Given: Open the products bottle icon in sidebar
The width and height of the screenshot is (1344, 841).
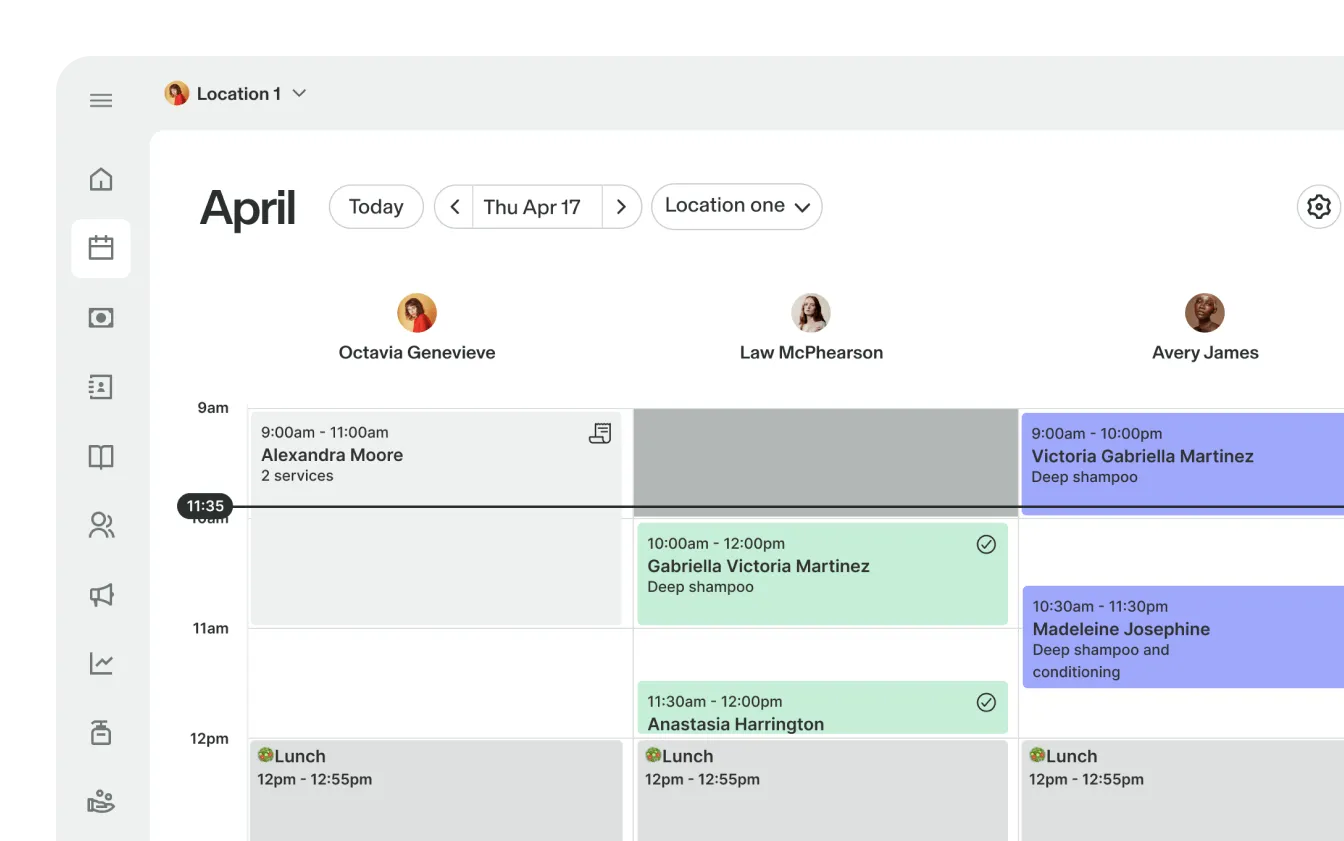Looking at the screenshot, I should click(100, 732).
